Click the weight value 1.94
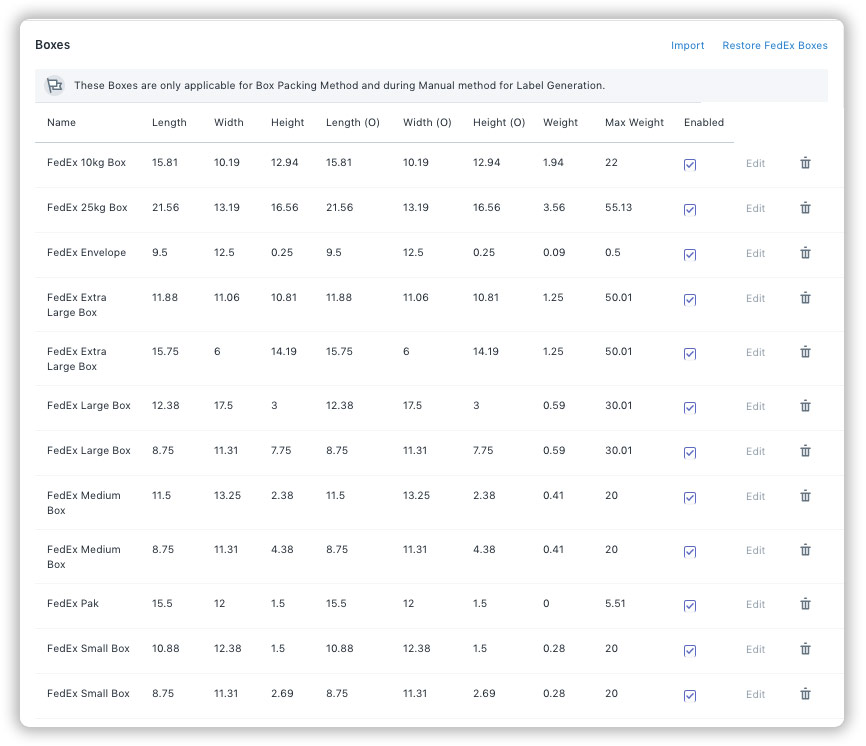Viewport: 866px width, 746px height. [x=553, y=163]
